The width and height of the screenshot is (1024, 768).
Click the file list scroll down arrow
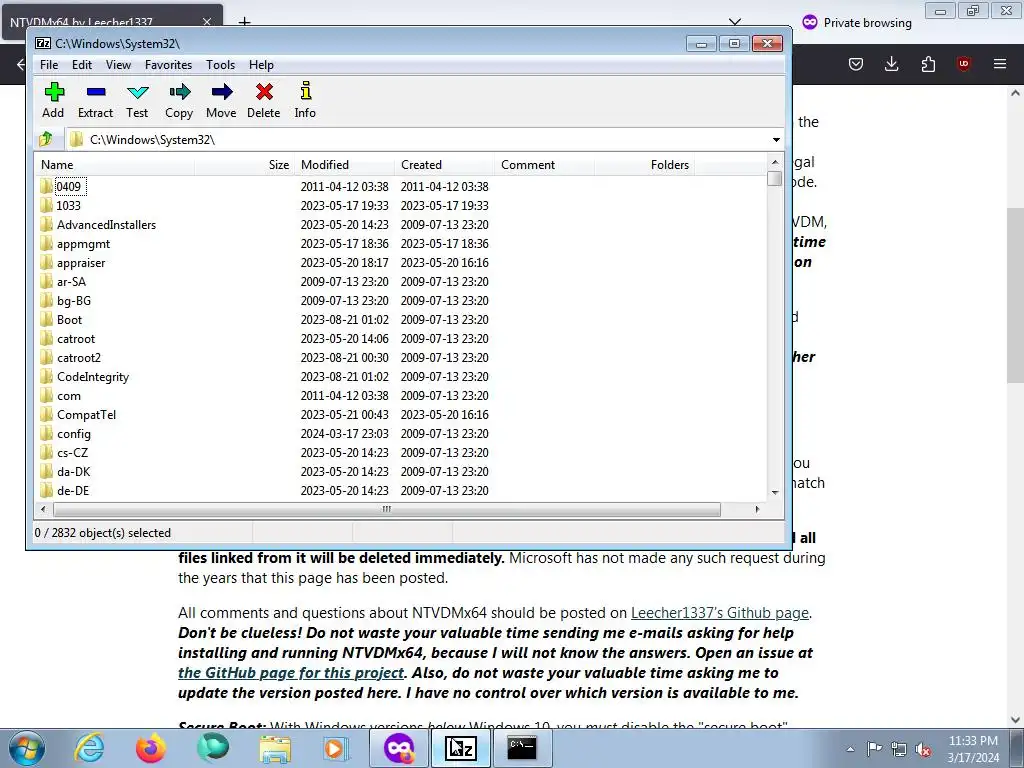click(x=775, y=493)
